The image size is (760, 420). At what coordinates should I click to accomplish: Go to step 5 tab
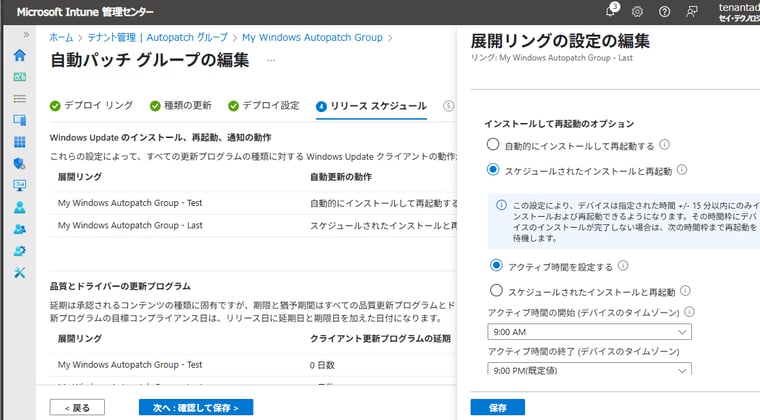449,106
